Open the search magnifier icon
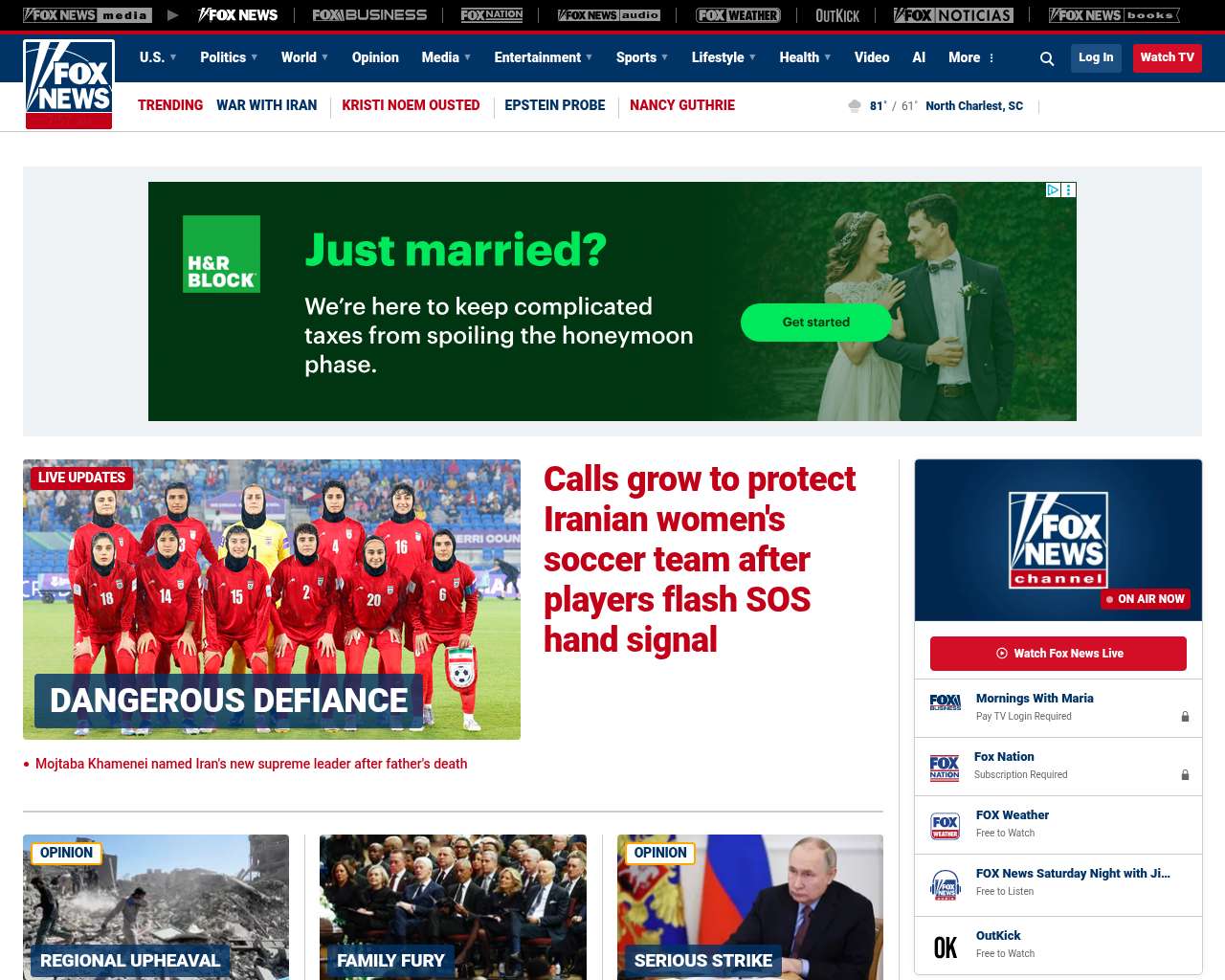 [x=1047, y=58]
